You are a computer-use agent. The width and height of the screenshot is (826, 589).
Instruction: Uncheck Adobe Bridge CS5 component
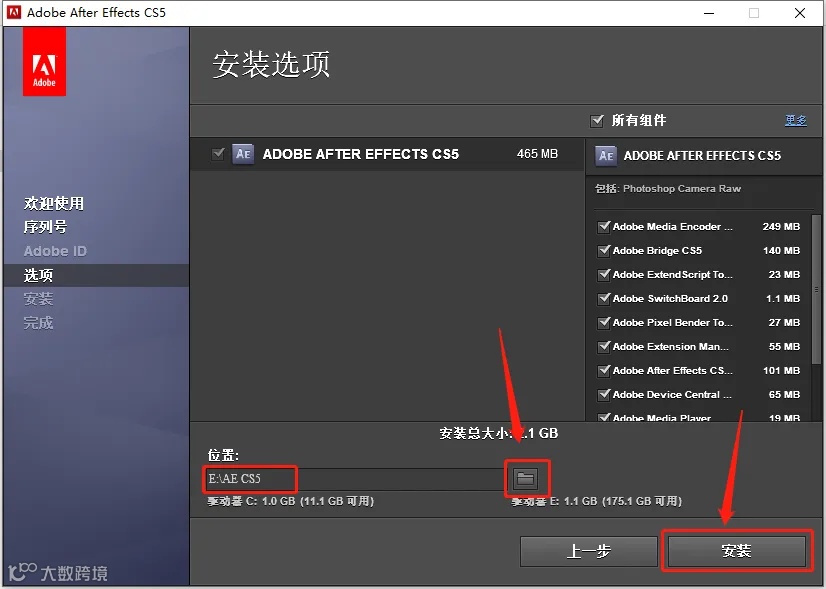click(604, 251)
